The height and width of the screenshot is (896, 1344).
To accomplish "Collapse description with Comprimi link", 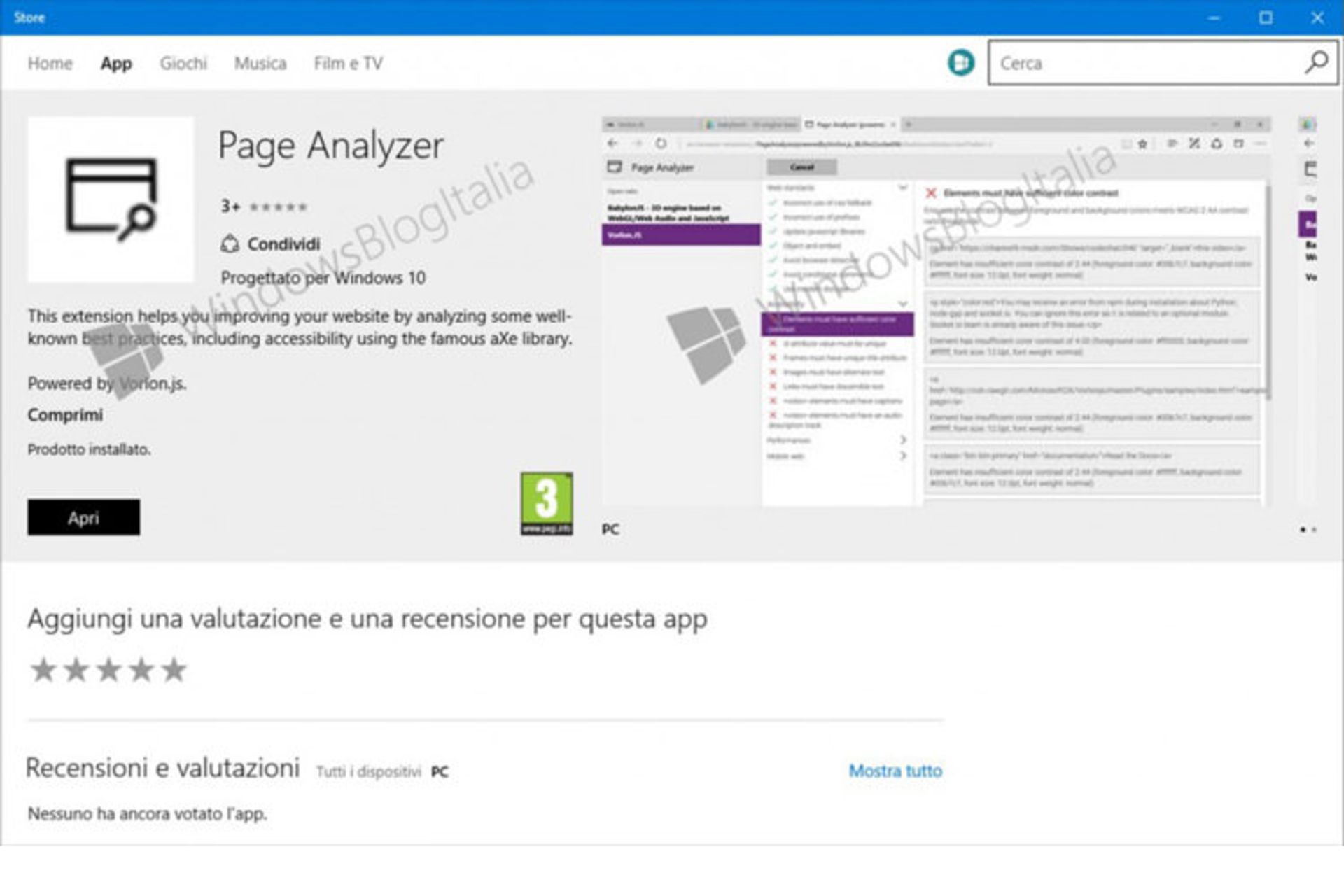I will [65, 415].
